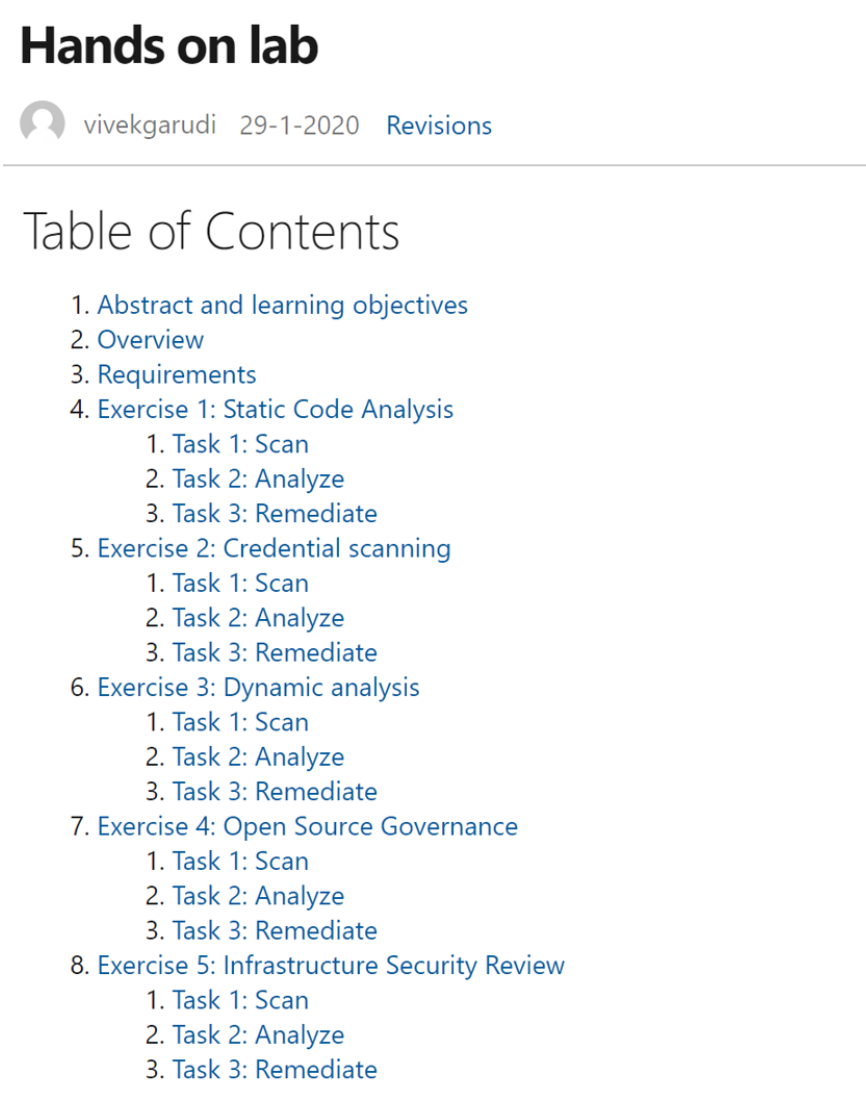
Task: Open the Revisions link
Action: click(439, 126)
